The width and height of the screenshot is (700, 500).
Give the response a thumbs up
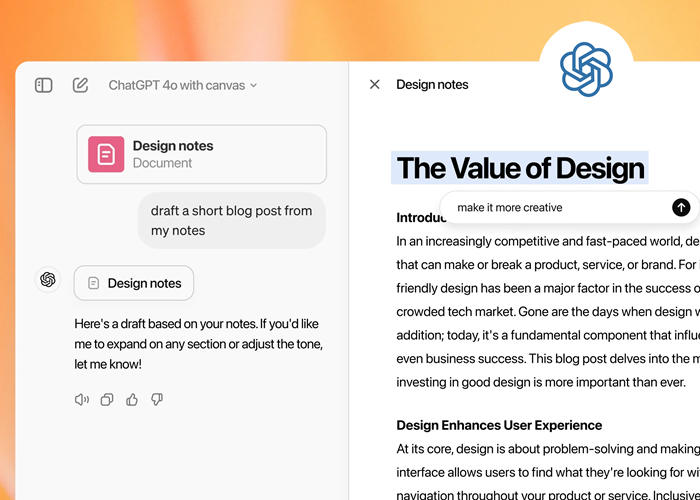tap(132, 400)
